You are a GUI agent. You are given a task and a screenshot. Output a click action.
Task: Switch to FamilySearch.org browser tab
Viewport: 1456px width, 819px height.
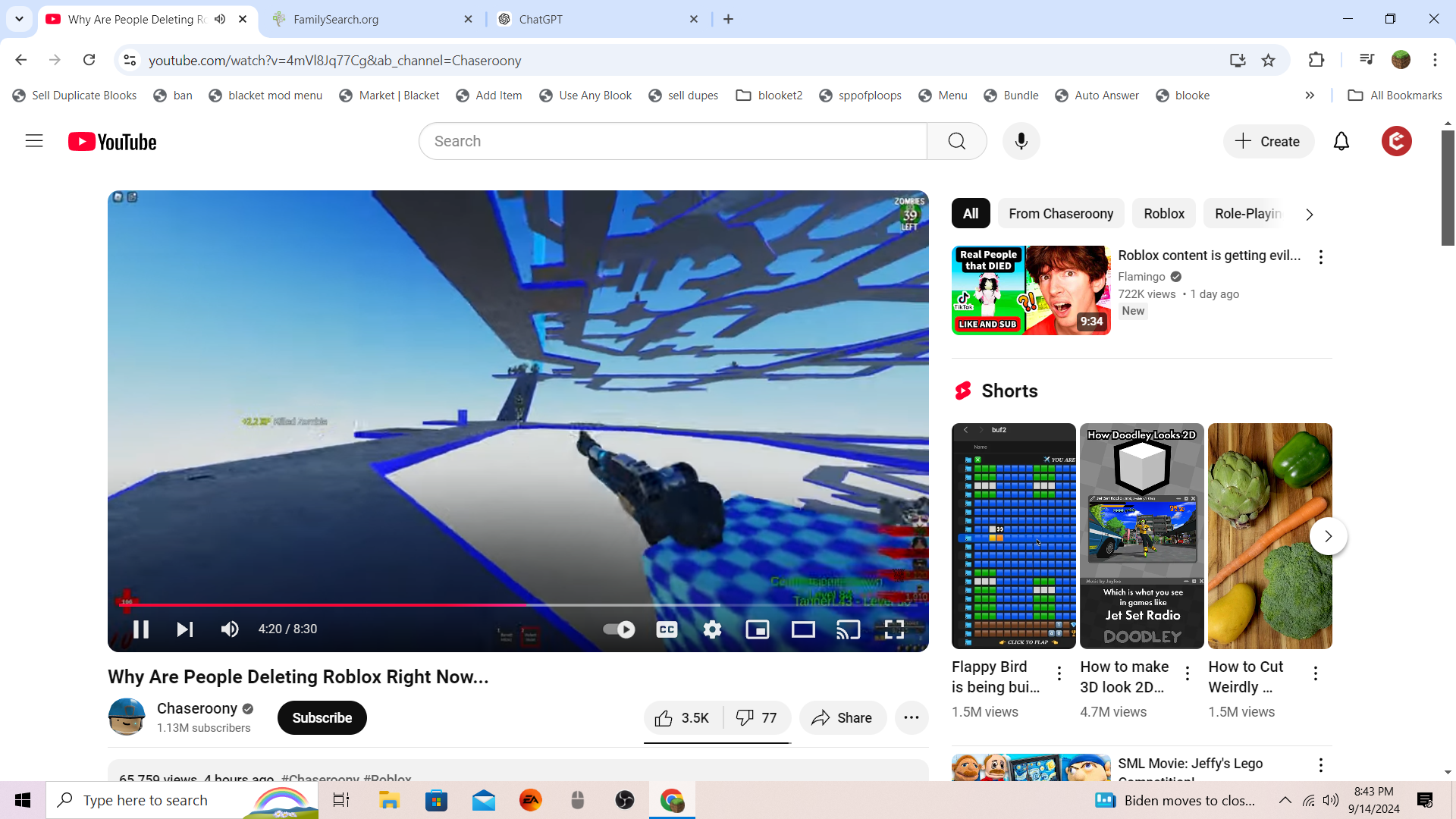point(336,20)
